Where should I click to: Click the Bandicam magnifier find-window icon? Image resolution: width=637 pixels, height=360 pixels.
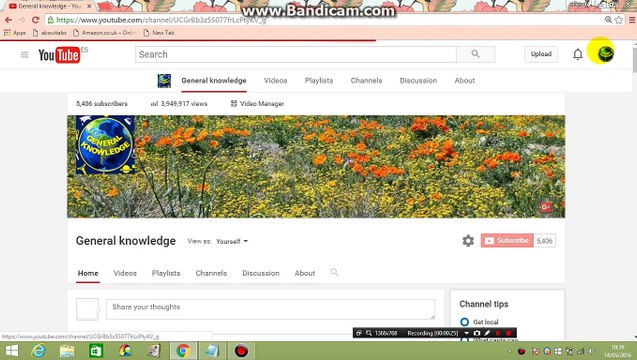tap(369, 333)
